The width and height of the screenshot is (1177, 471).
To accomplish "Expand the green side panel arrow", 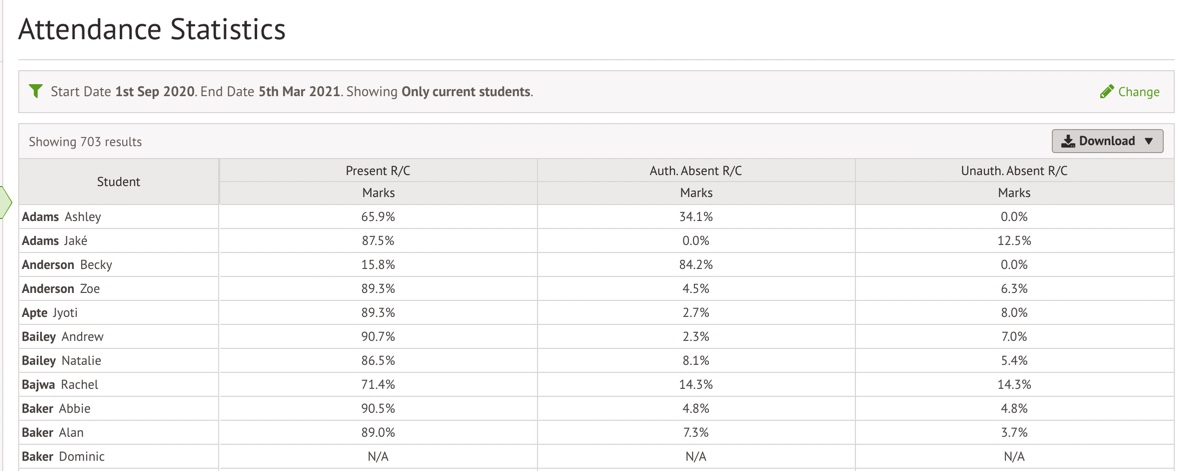I will (x=6, y=201).
